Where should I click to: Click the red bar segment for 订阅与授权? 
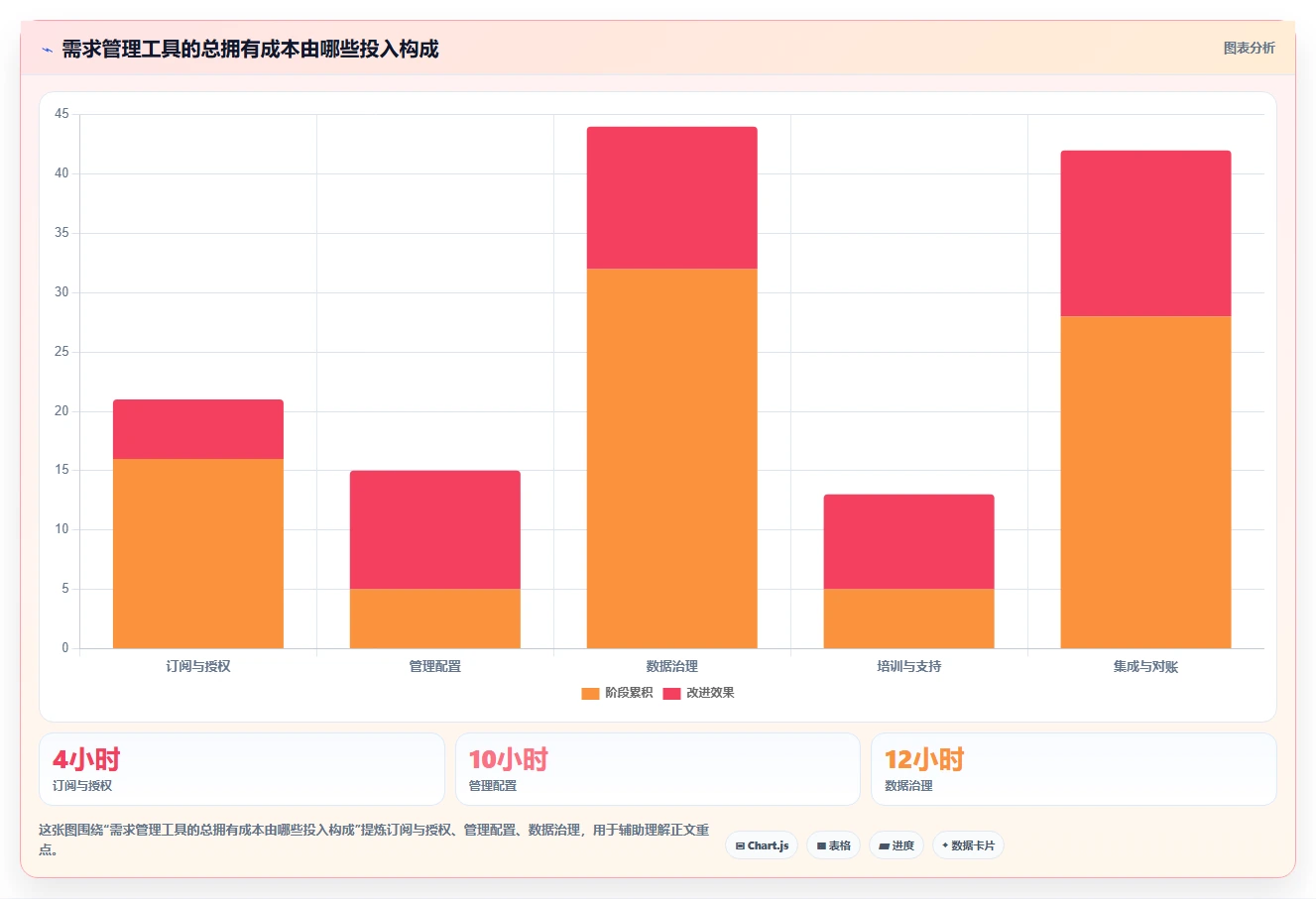pos(198,429)
